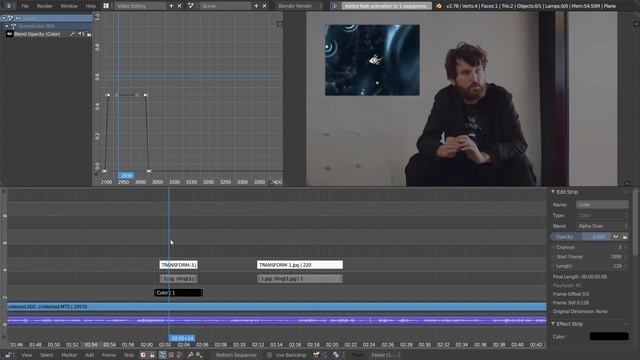Viewport: 640px width, 360px height.
Task: Open the black Color swatch in Effect Strip
Action: point(609,336)
